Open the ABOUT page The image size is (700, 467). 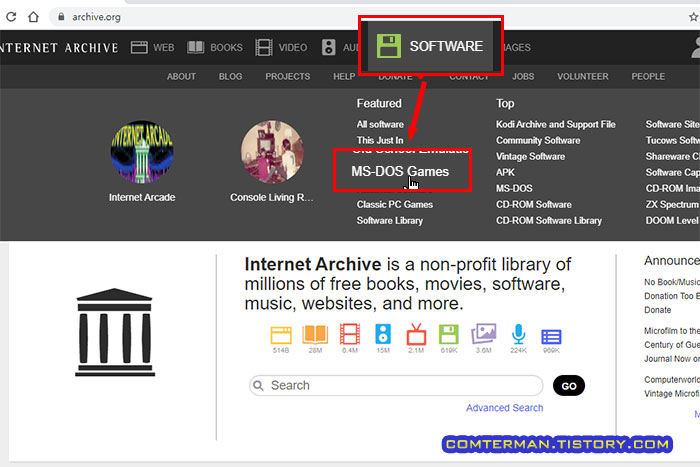(x=181, y=76)
